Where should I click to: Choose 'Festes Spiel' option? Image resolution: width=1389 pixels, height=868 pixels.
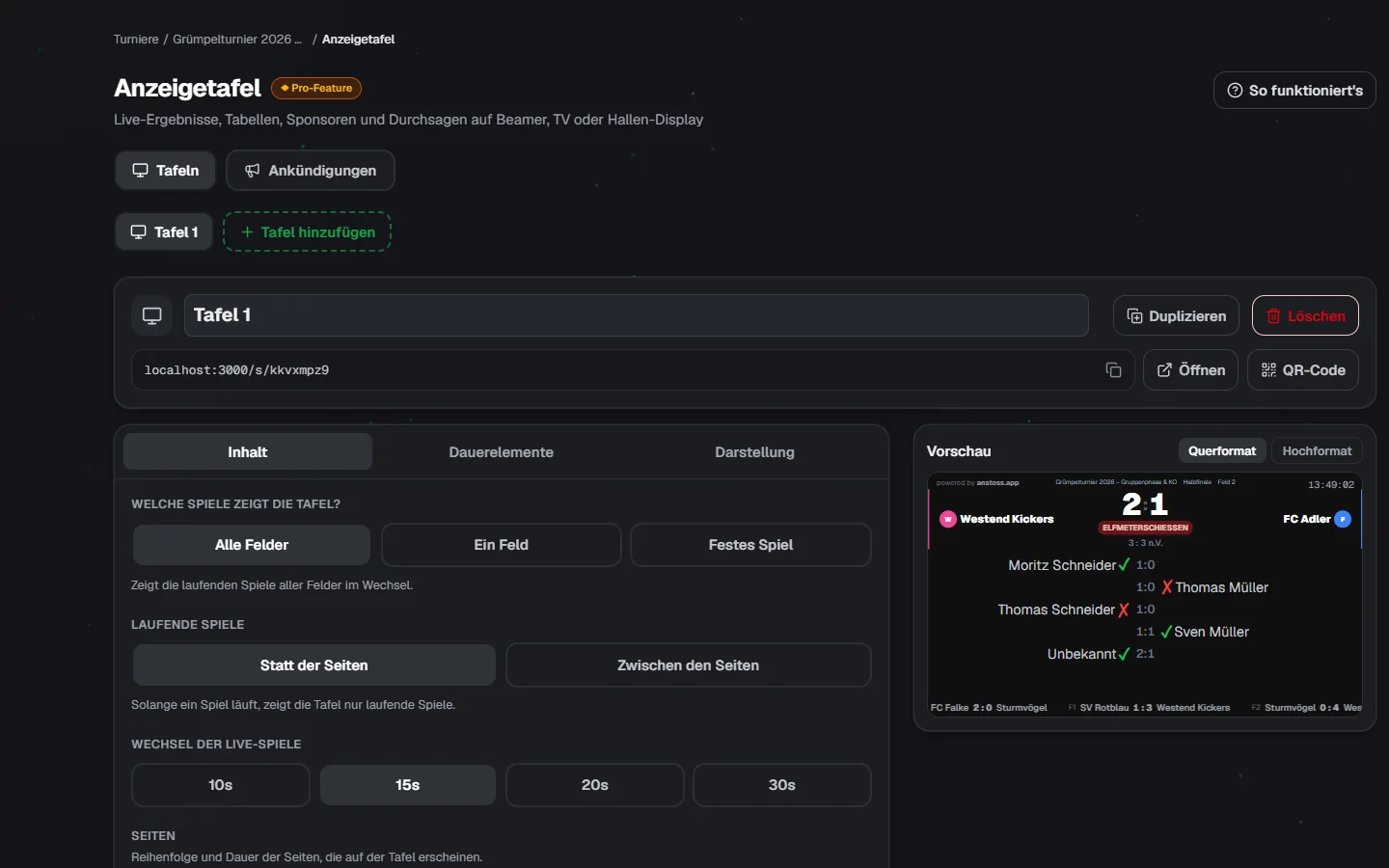pos(750,545)
